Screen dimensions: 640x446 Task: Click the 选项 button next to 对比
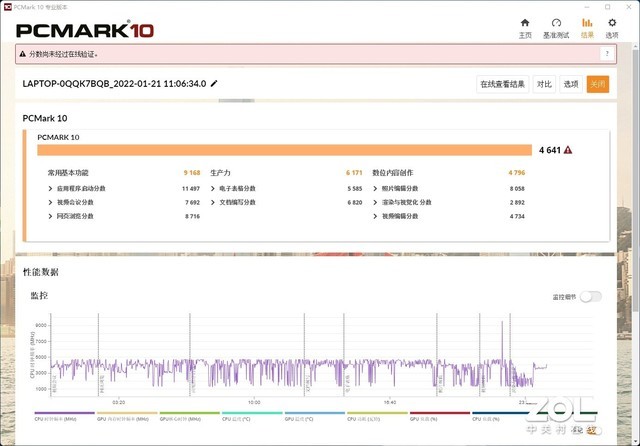coord(571,84)
